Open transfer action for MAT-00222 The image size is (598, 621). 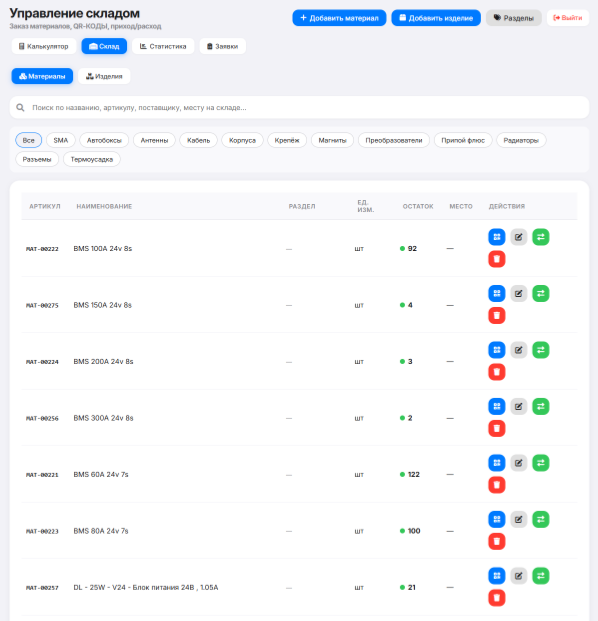pos(541,237)
